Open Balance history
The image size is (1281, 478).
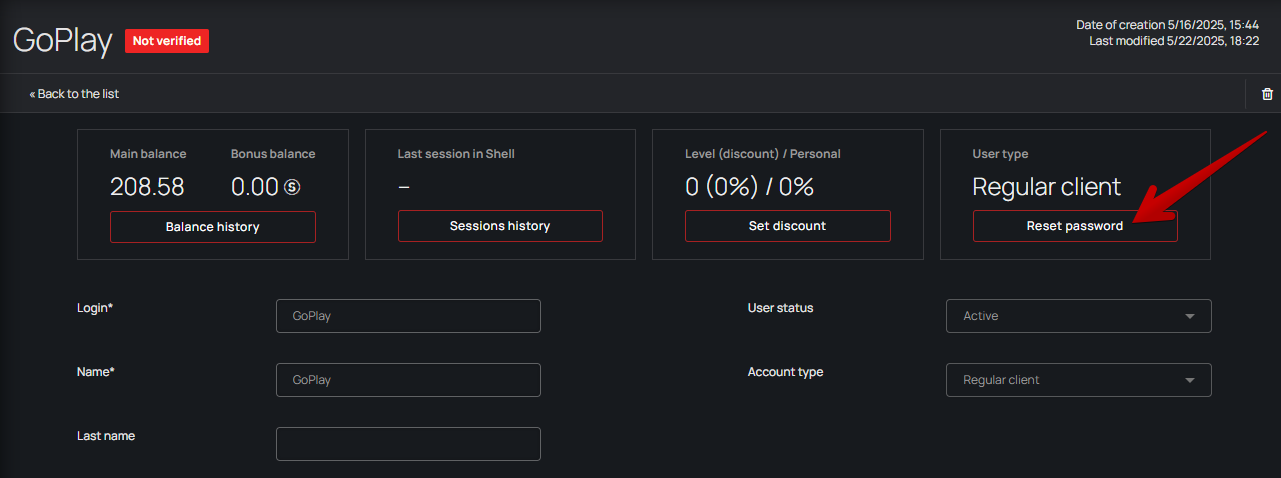click(212, 227)
